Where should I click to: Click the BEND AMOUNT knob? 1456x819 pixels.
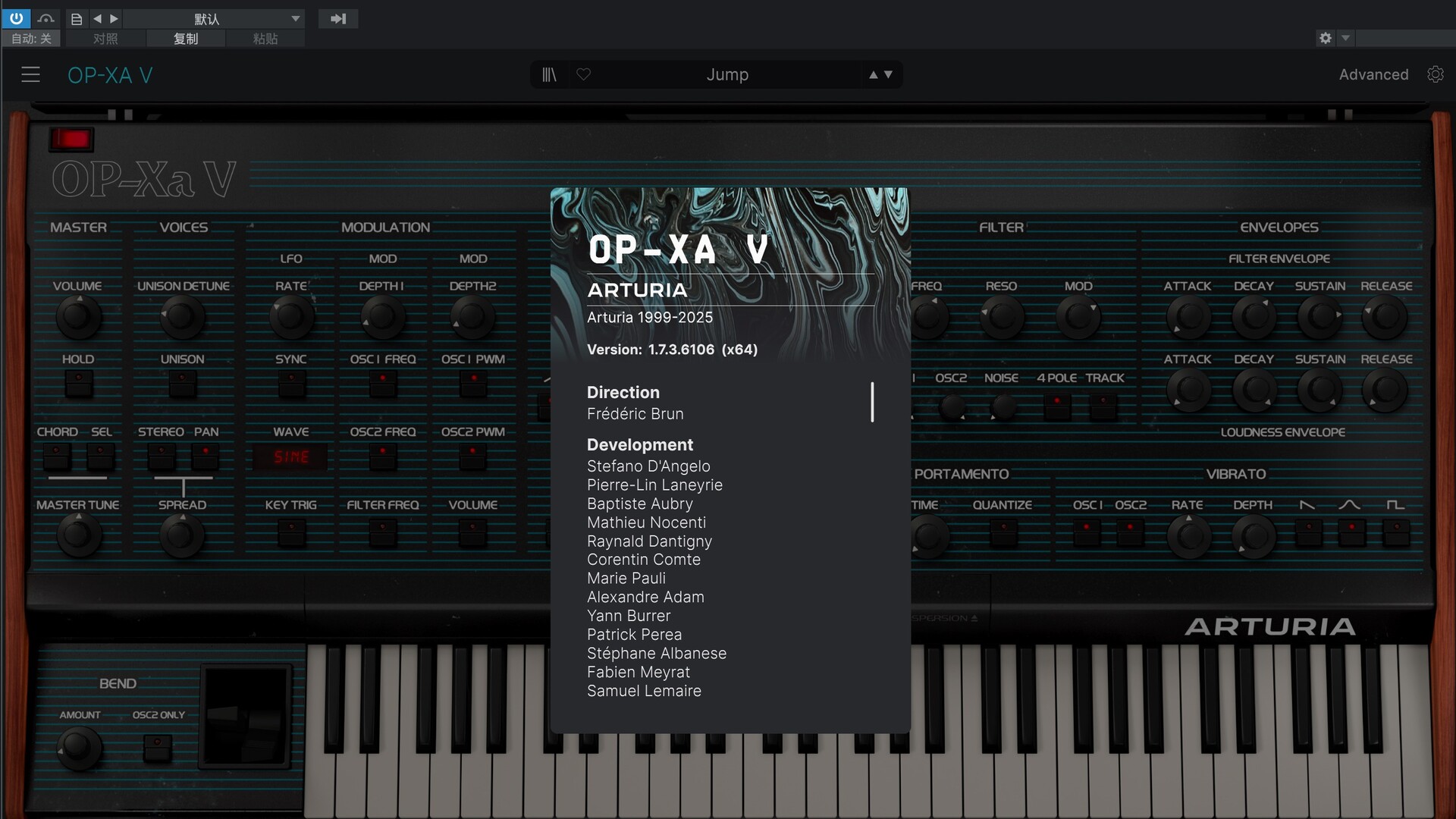pos(79,747)
